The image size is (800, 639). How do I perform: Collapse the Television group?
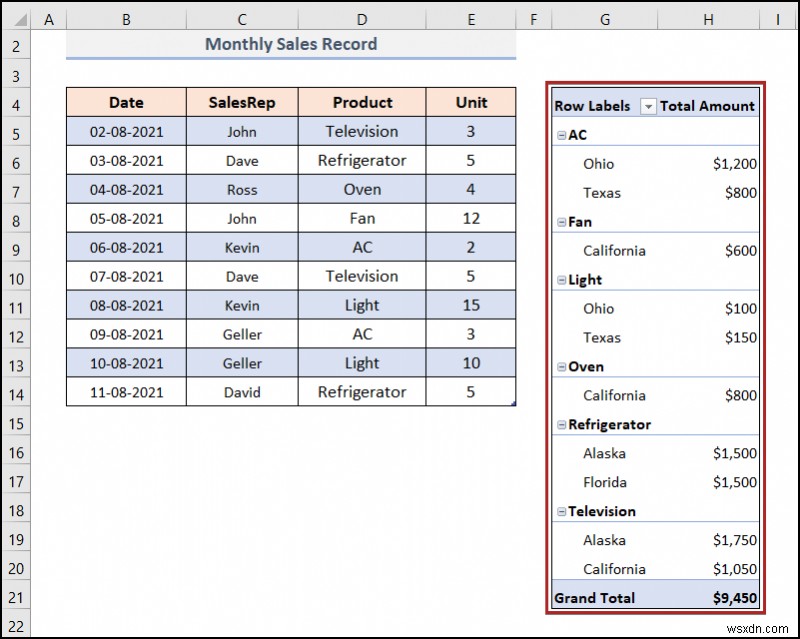point(561,511)
